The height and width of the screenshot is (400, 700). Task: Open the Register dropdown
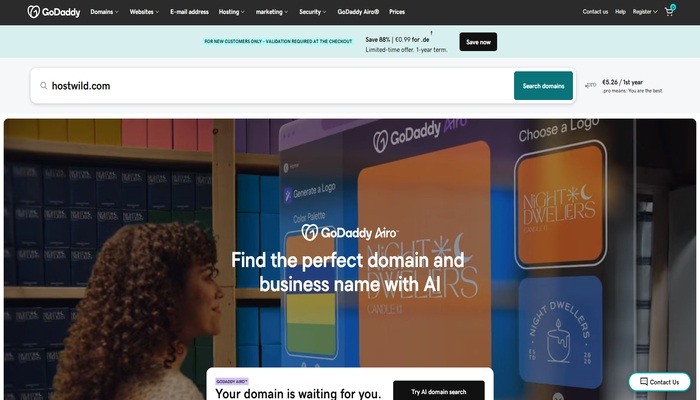click(x=645, y=12)
